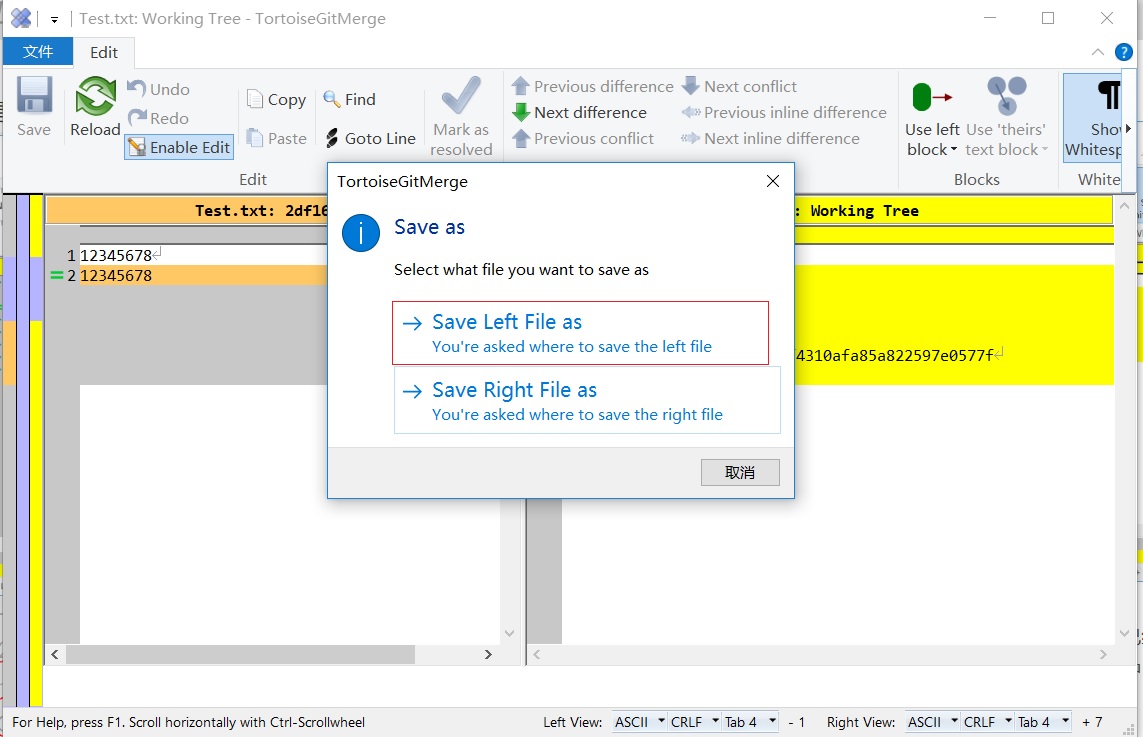
Task: Mark the conflict as resolved
Action: [461, 117]
